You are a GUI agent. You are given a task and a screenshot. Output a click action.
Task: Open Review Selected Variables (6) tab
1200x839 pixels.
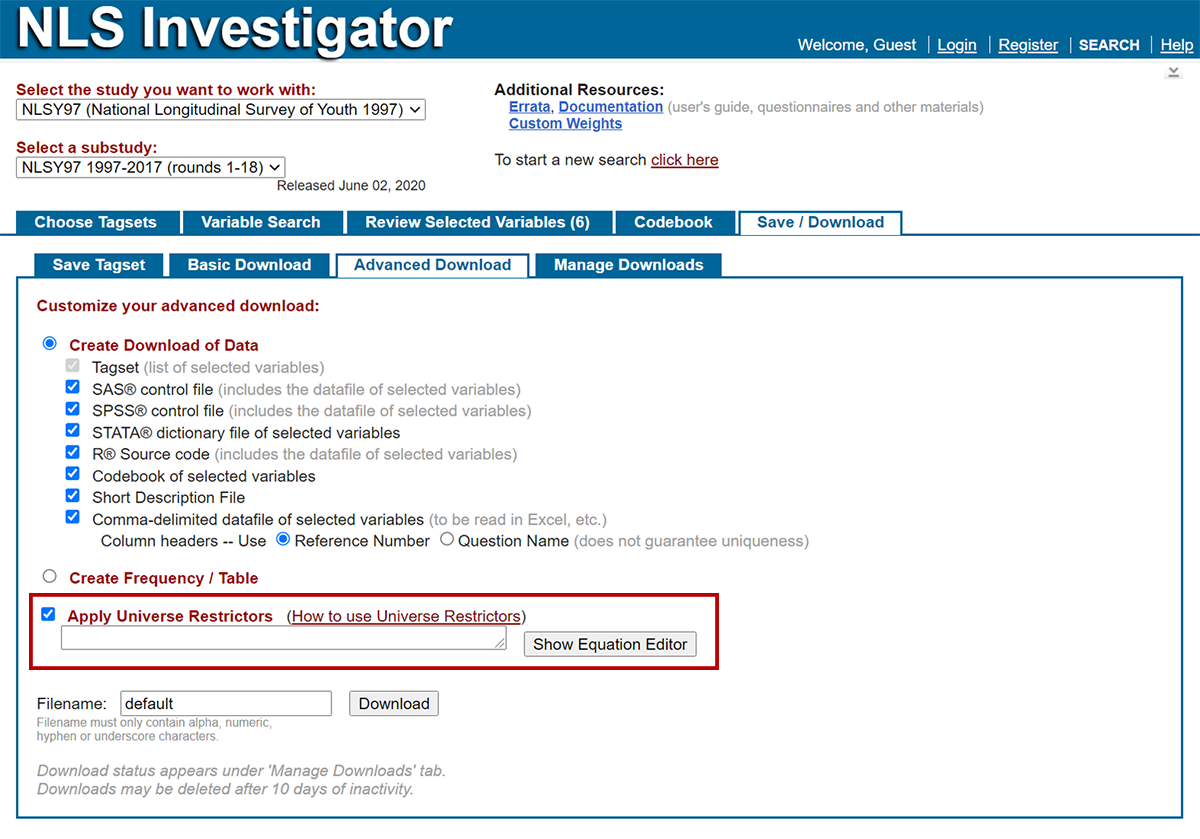477,222
